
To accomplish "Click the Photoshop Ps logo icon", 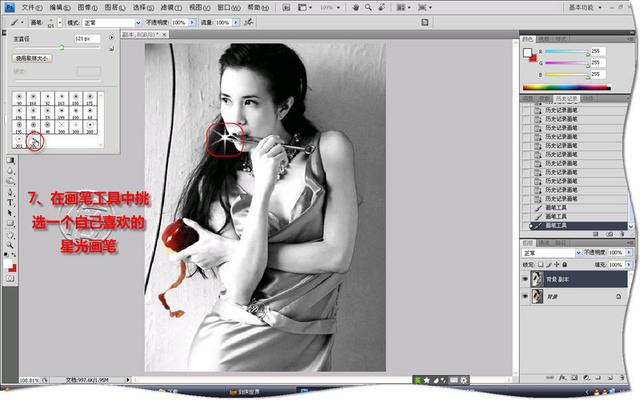I will coord(9,7).
